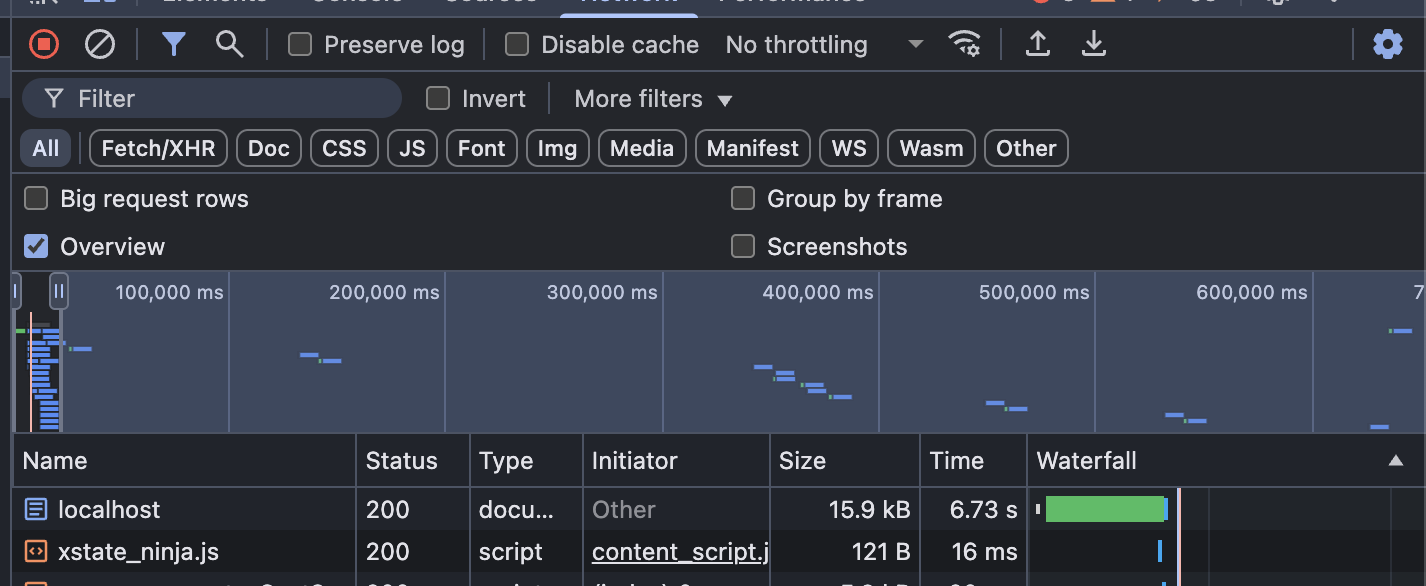Clear the network log
Viewport: 1426px width, 586px height.
(x=99, y=44)
